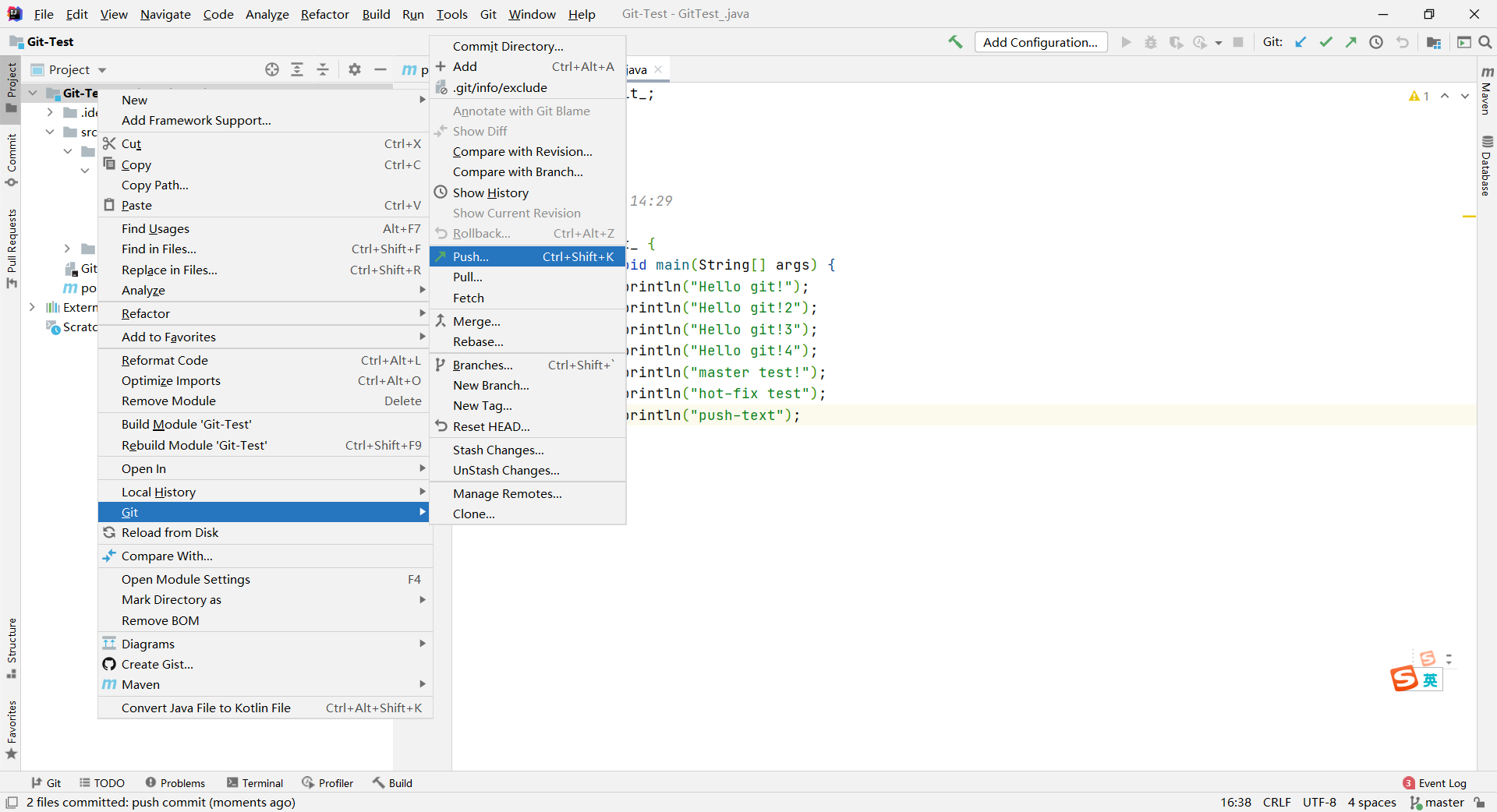Collapse the Git-Test root node
Screen dimensions: 1497x812
pos(33,93)
